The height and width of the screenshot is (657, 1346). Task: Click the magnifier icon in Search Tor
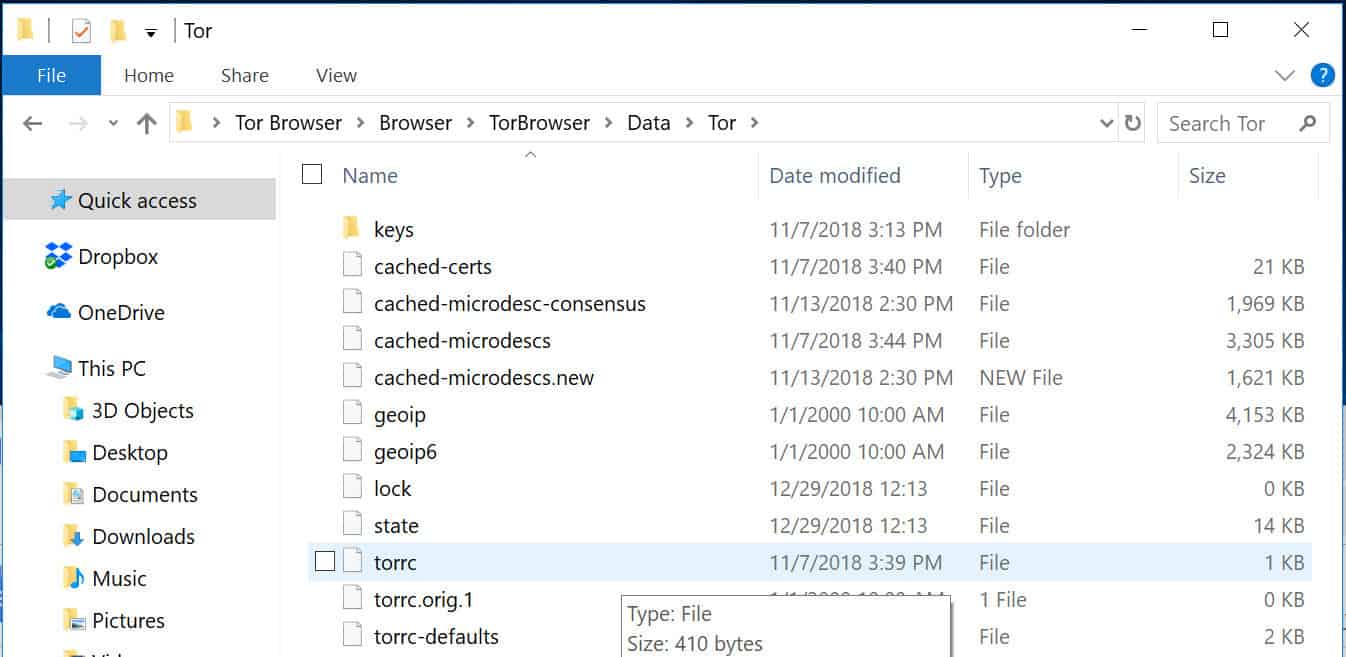click(x=1307, y=124)
